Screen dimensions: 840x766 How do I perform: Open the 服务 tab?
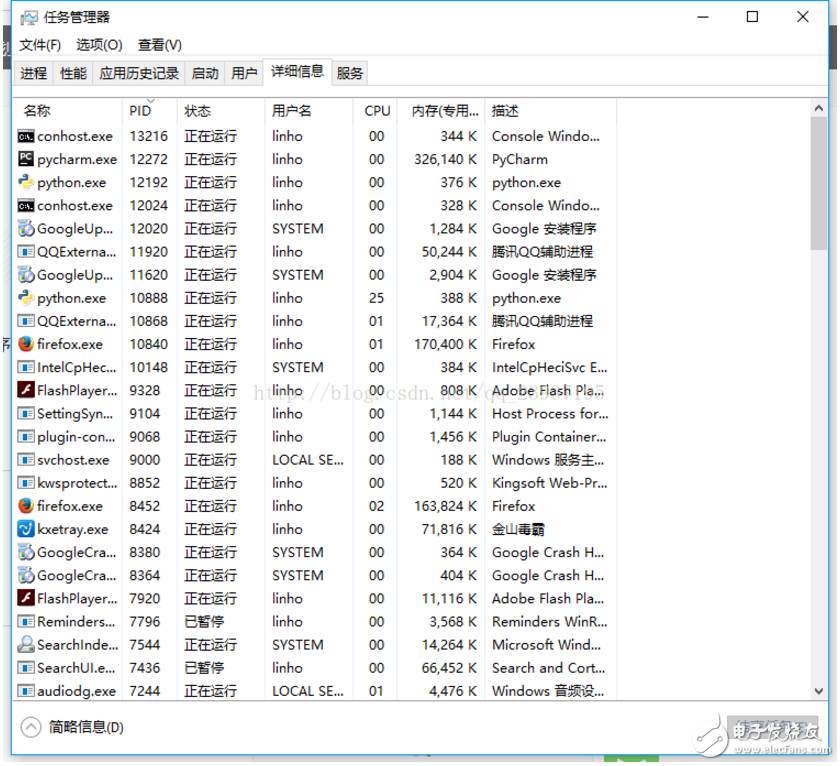tap(349, 72)
